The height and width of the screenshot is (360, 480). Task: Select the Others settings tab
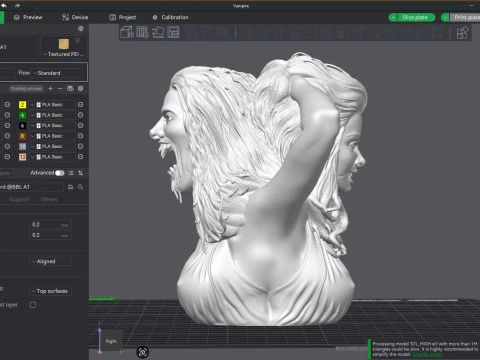click(x=49, y=199)
